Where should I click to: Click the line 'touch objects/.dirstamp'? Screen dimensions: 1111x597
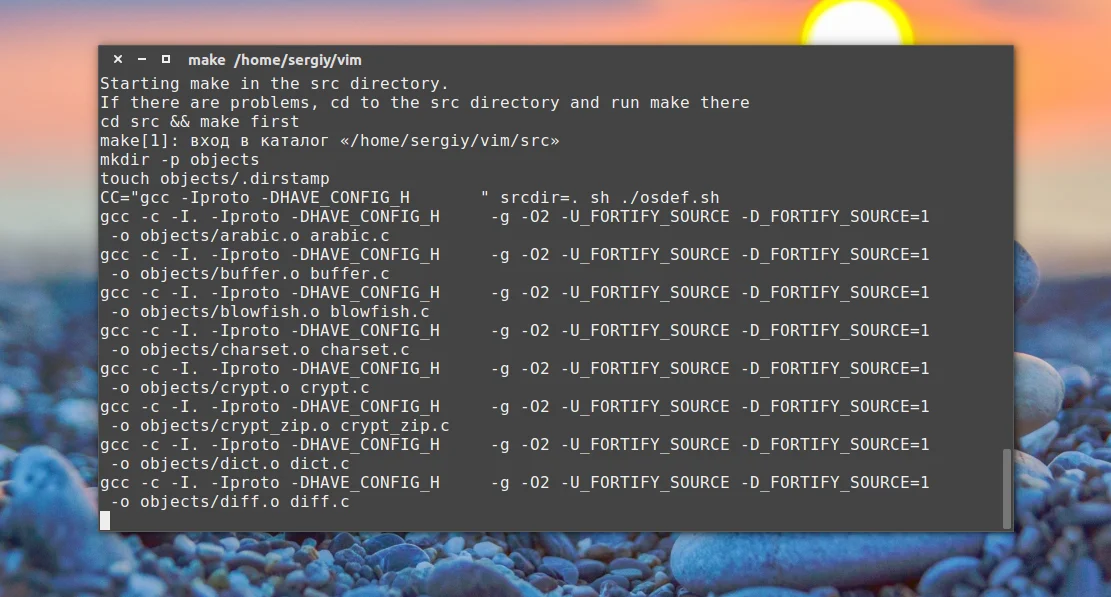[215, 178]
